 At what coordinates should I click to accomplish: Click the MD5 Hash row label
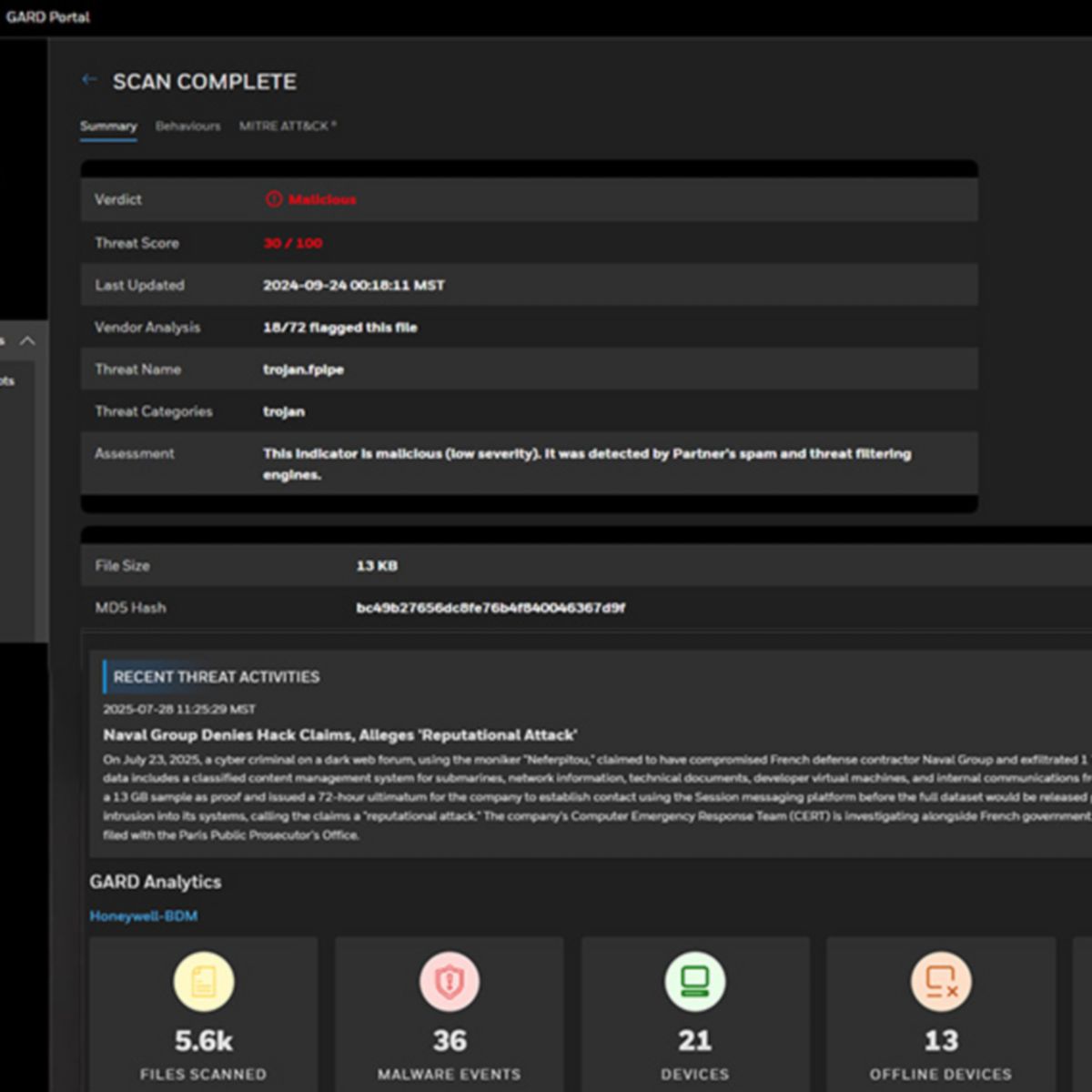coord(130,608)
